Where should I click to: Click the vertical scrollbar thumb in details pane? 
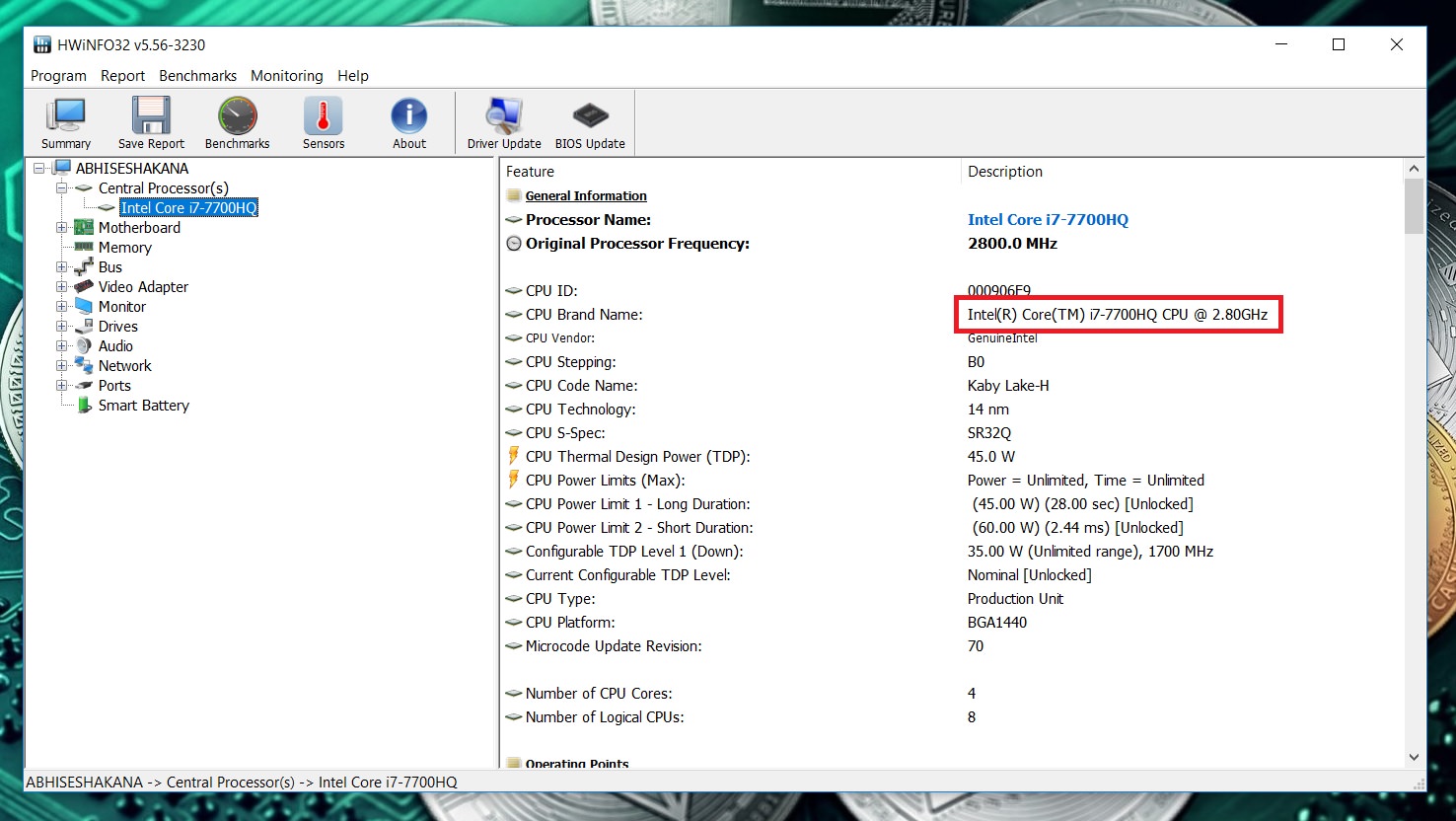pyautogui.click(x=1414, y=206)
